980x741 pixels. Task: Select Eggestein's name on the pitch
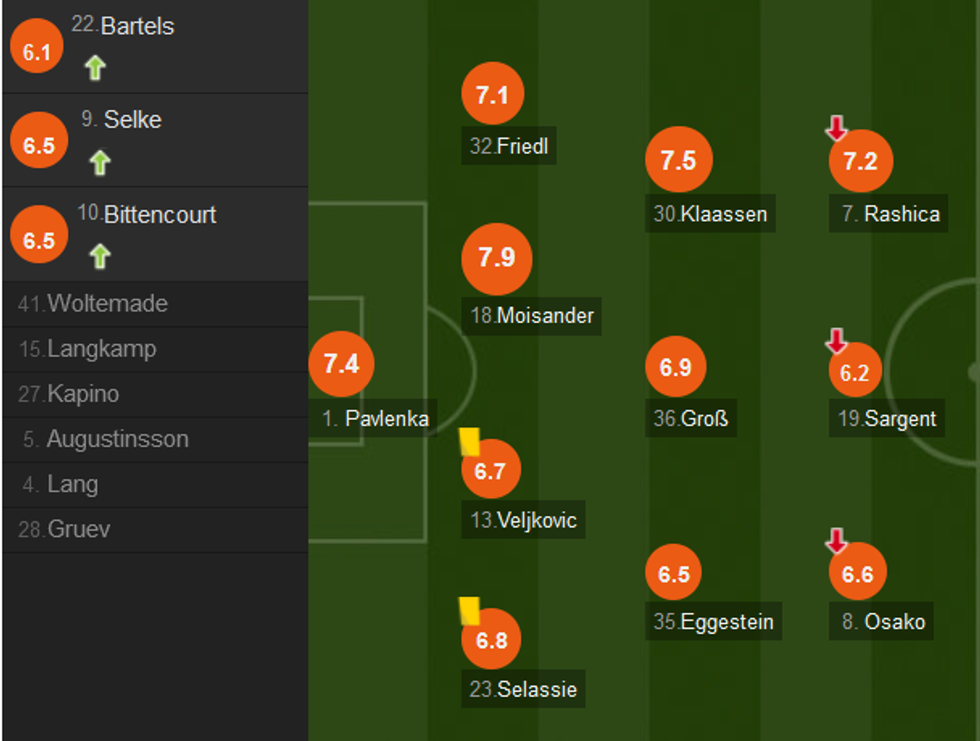(713, 622)
